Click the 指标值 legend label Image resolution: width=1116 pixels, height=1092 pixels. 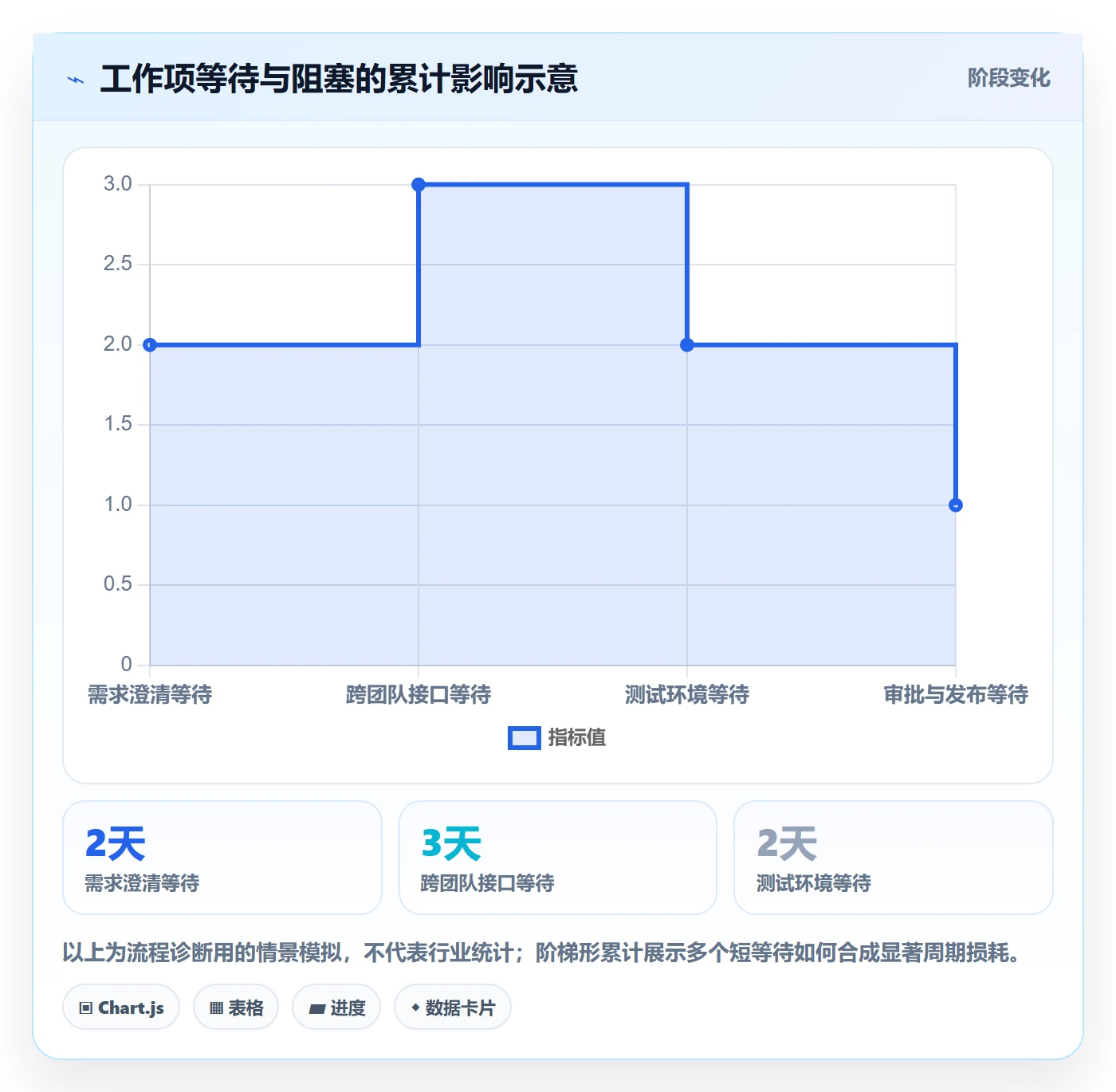[x=577, y=738]
